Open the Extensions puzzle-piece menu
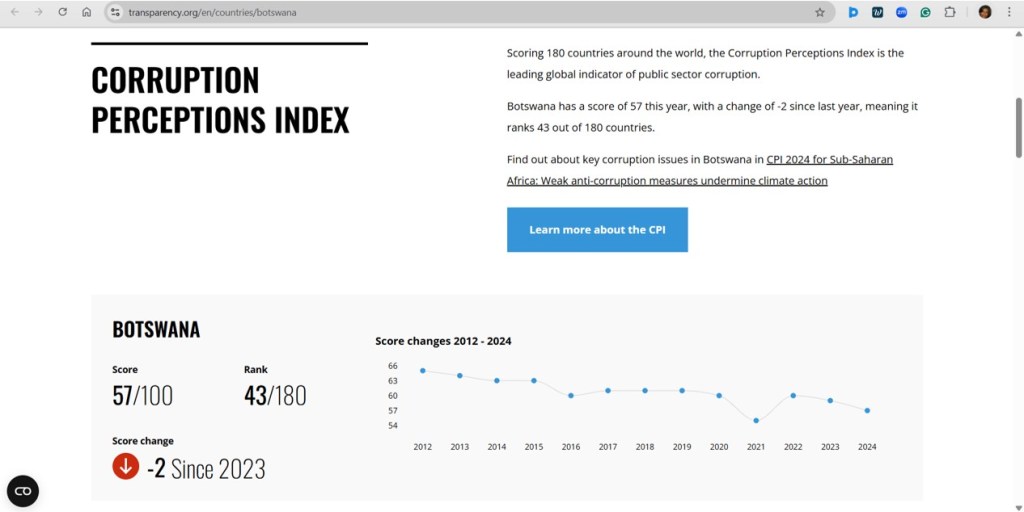Image resolution: width=1024 pixels, height=512 pixels. click(x=950, y=12)
